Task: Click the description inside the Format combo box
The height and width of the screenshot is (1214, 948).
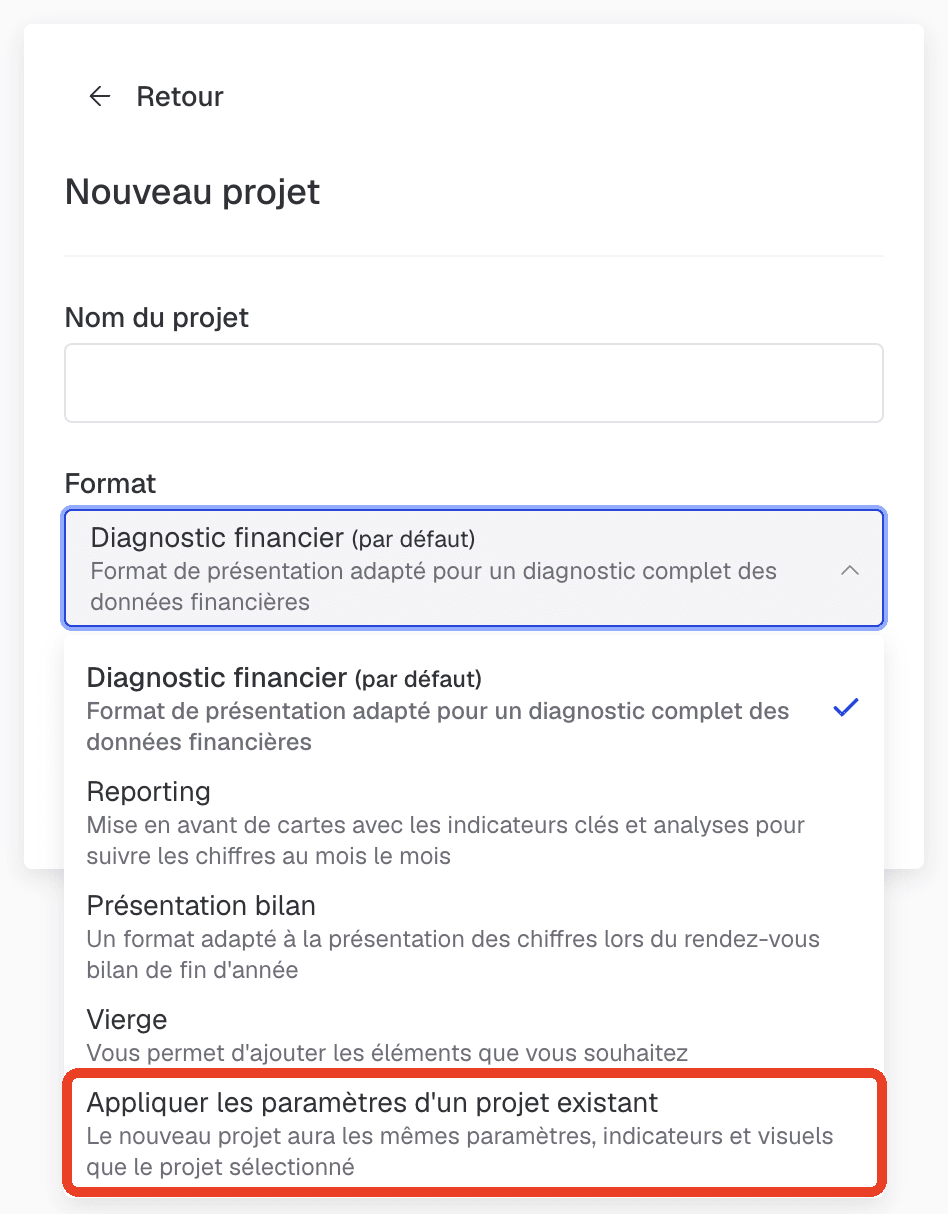Action: pos(434,587)
